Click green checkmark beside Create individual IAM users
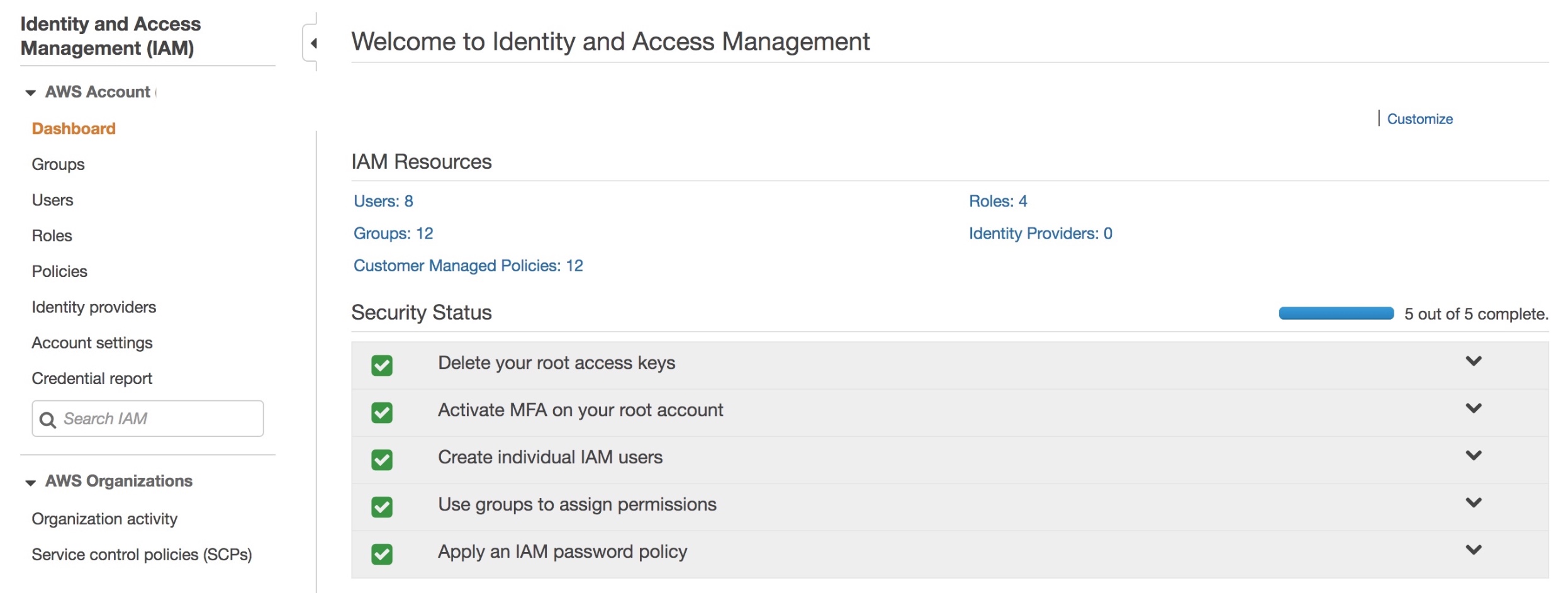This screenshot has width=1568, height=593. click(382, 460)
